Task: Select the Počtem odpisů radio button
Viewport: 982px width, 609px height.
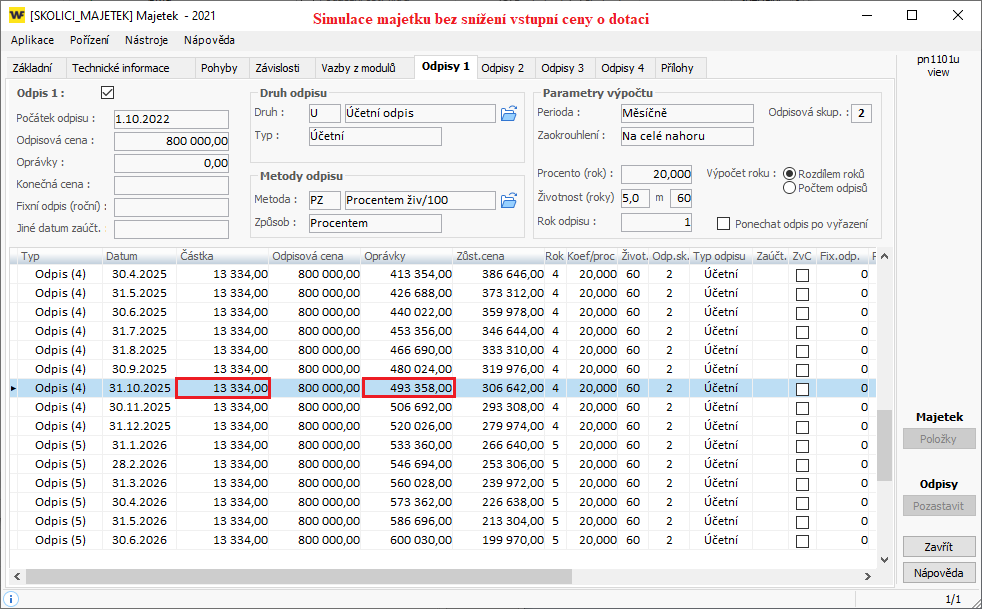Action: (790, 188)
